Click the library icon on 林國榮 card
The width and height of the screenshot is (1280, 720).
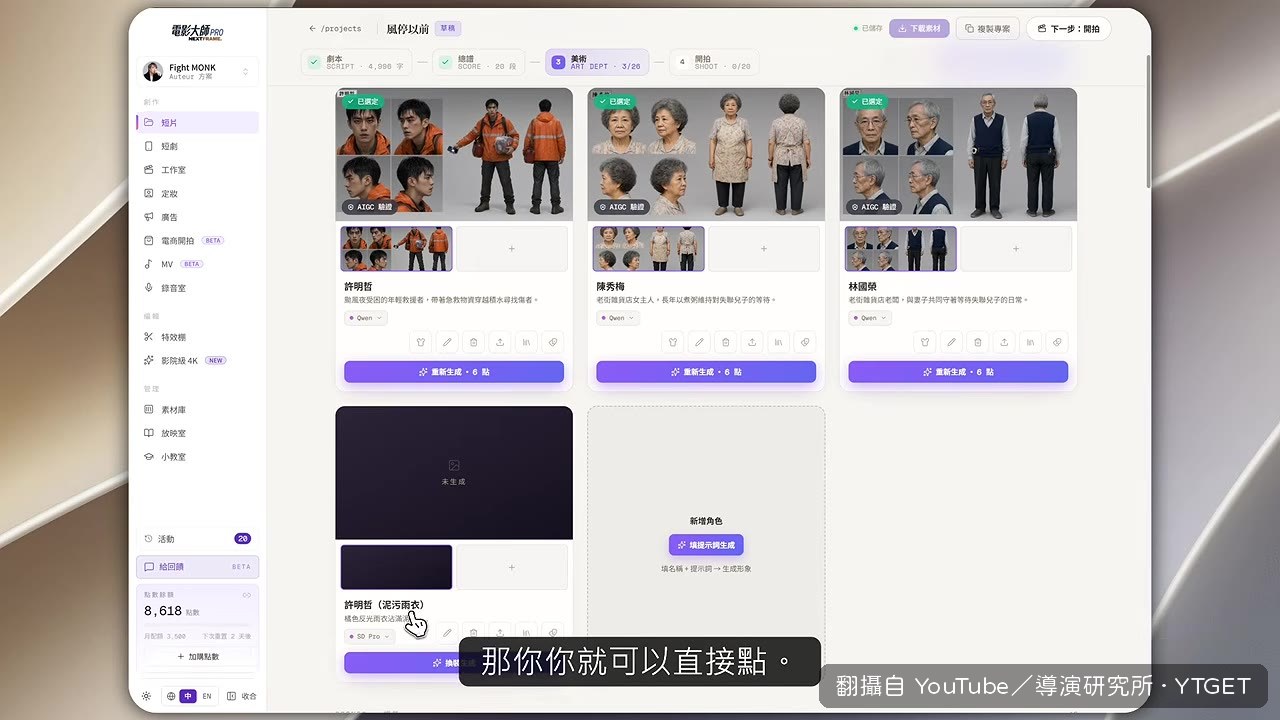pyautogui.click(x=1030, y=342)
